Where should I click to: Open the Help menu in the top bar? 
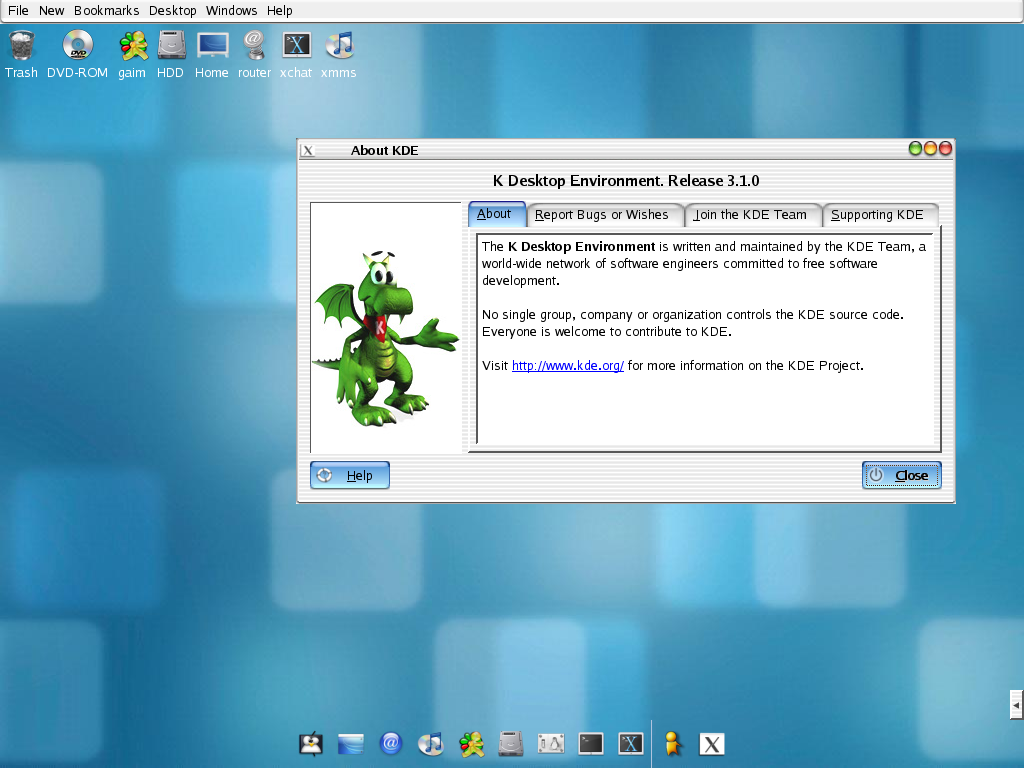[x=280, y=10]
